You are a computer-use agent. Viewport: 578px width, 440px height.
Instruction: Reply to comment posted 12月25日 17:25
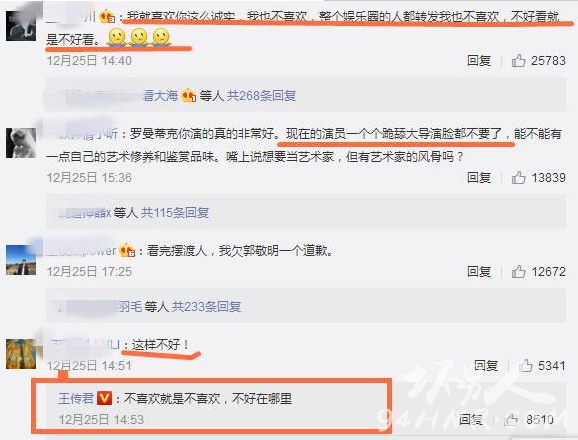click(x=479, y=272)
